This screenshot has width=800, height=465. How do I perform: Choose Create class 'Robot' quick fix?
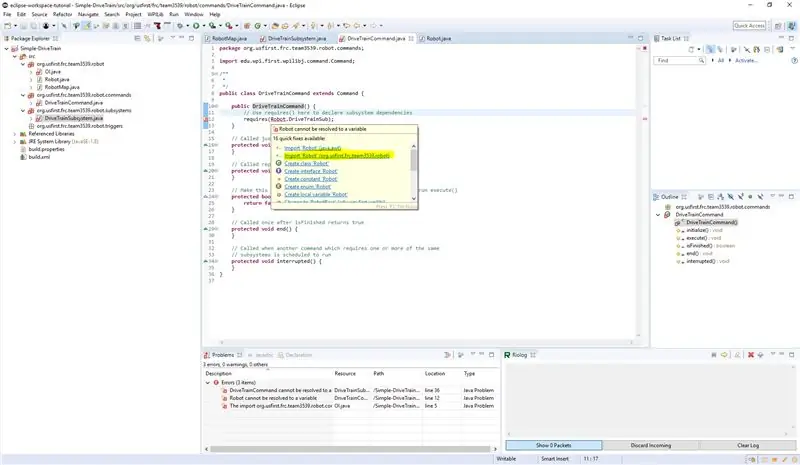pyautogui.click(x=307, y=163)
